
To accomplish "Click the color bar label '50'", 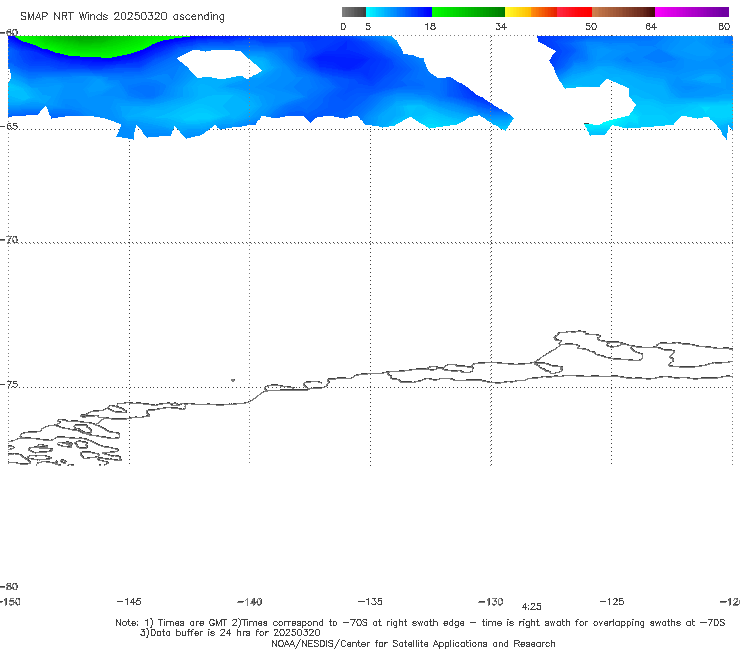I will pos(591,26).
